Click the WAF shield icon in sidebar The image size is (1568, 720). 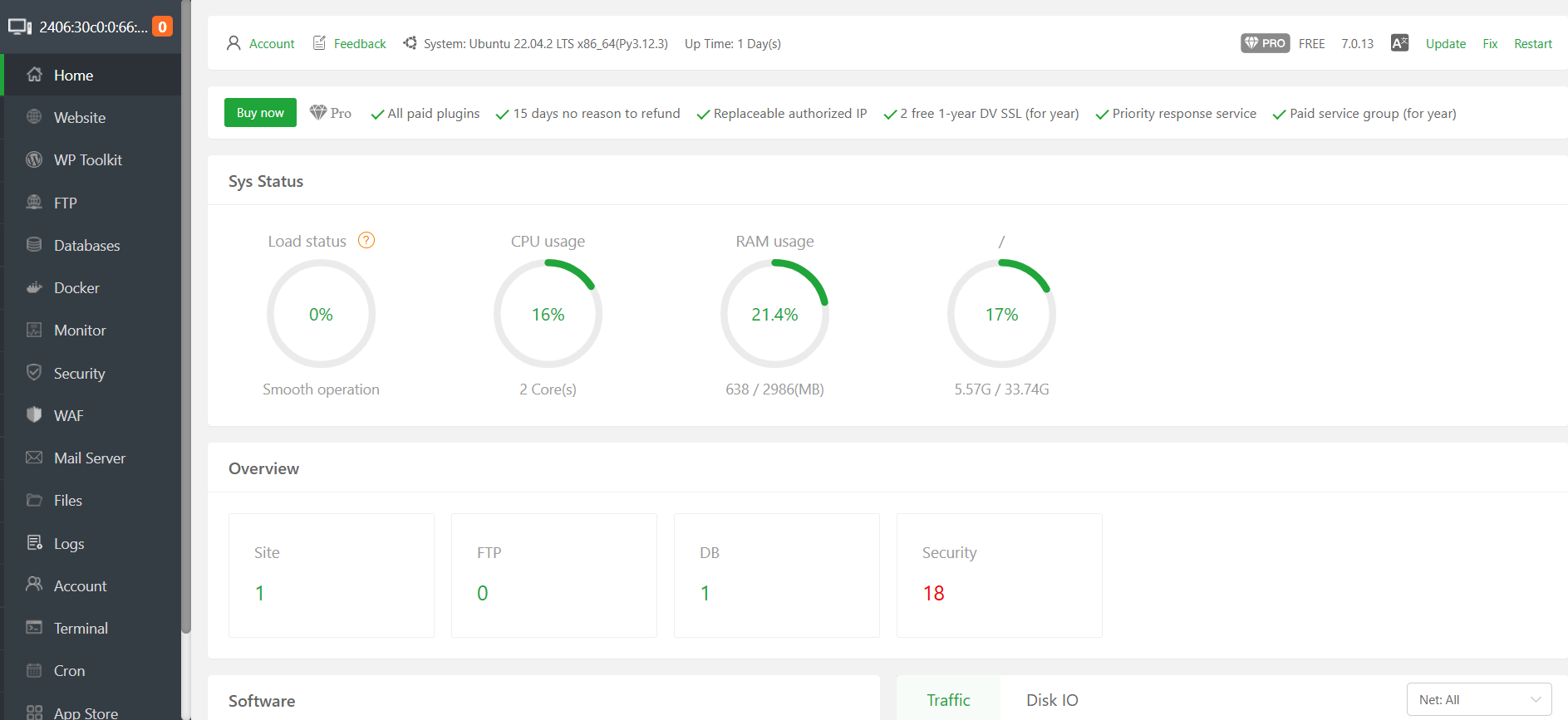point(34,415)
